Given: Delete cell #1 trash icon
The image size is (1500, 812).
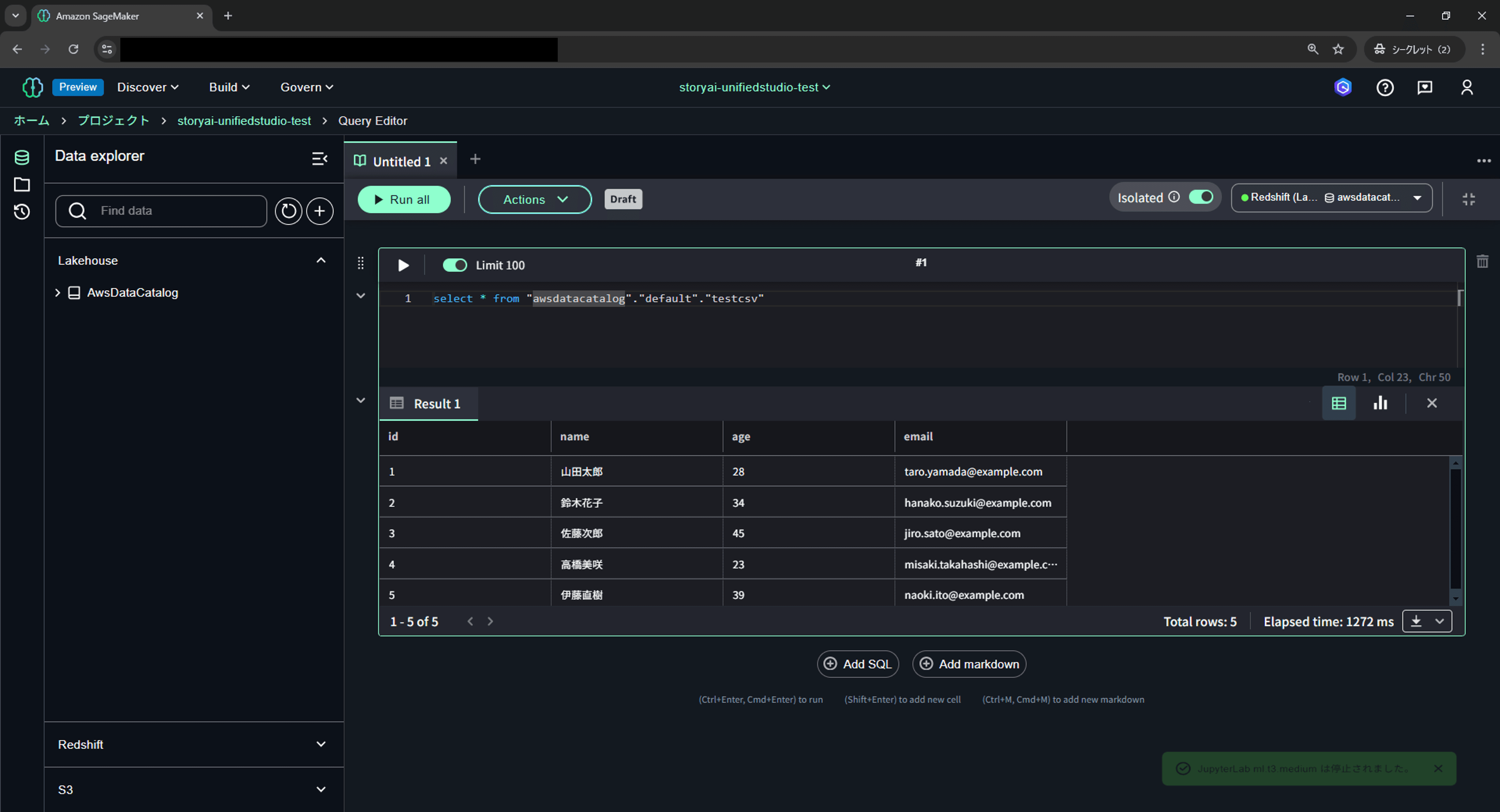Looking at the screenshot, I should [1483, 261].
